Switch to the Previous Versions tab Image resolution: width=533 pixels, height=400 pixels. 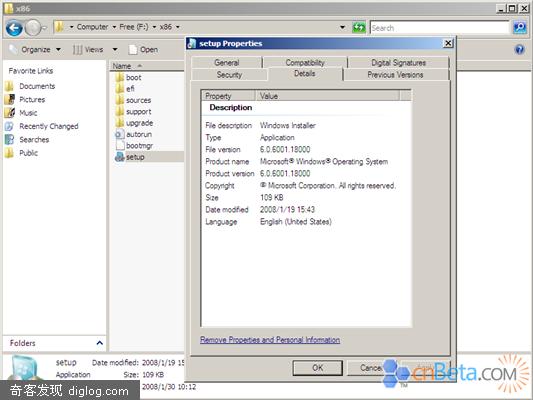coord(395,75)
